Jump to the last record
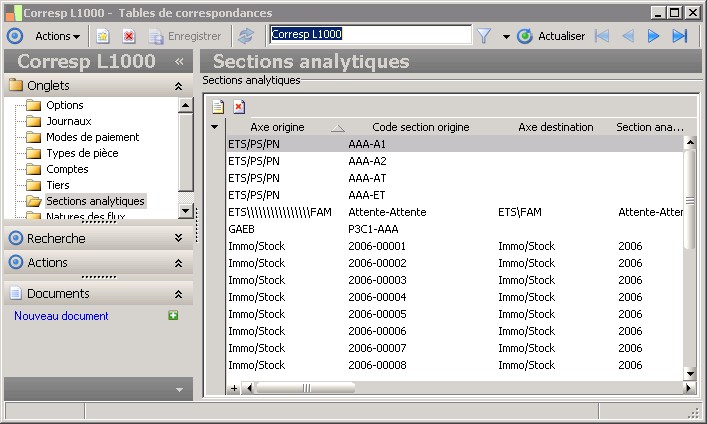 (x=680, y=36)
